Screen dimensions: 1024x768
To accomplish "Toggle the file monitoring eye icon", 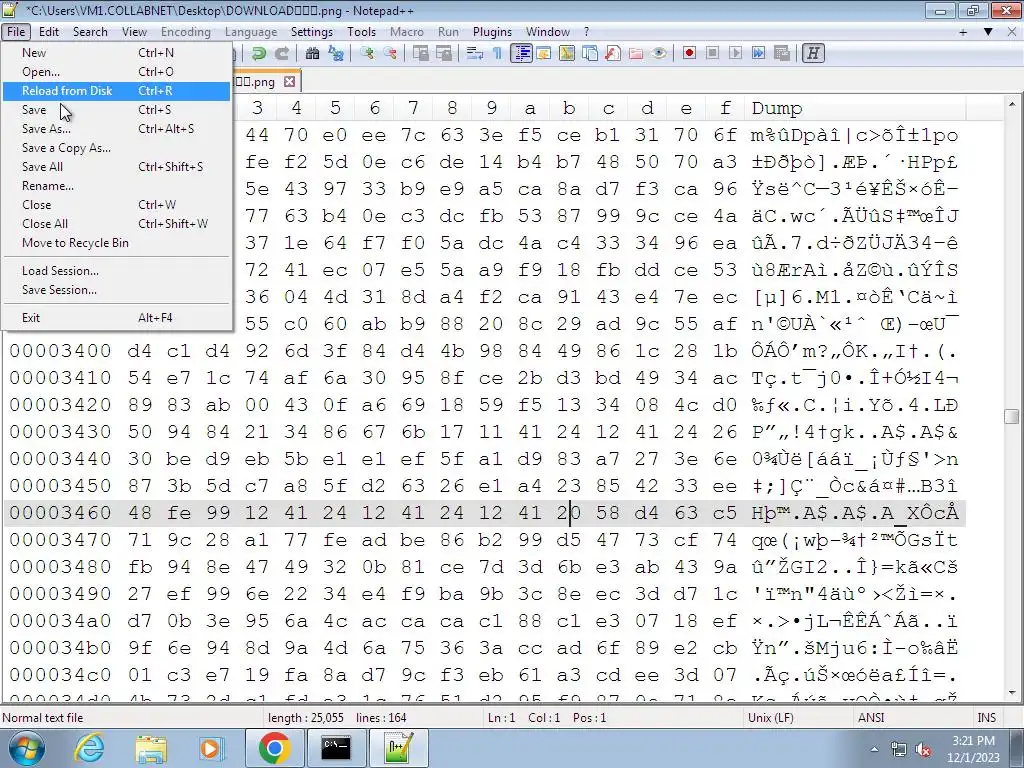I will [x=659, y=54].
